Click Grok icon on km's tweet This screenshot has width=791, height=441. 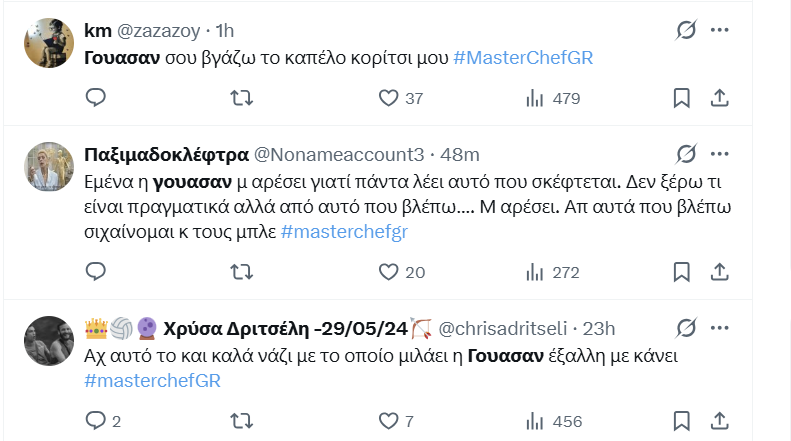pos(685,30)
